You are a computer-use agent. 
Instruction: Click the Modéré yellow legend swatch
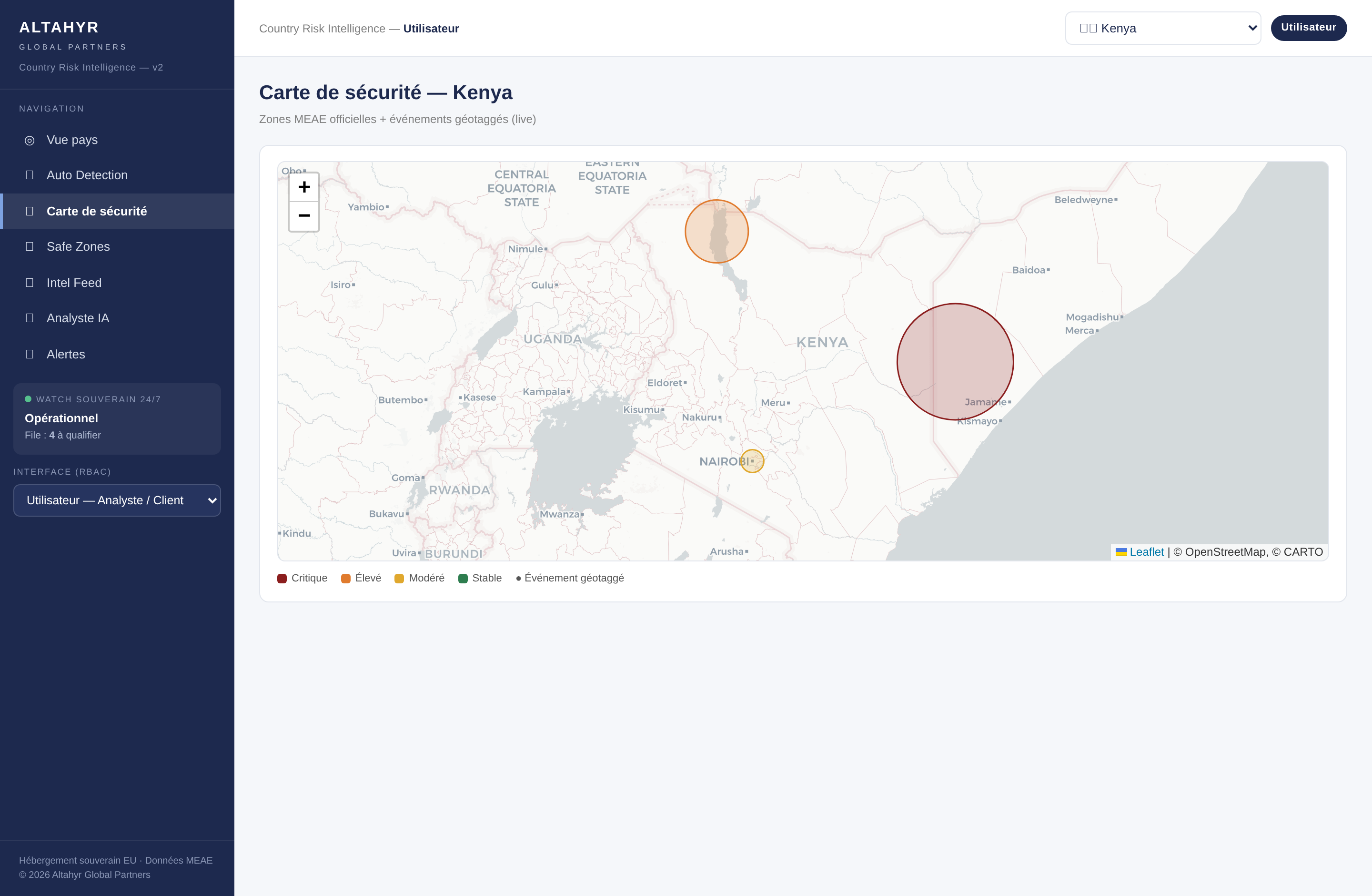(399, 578)
